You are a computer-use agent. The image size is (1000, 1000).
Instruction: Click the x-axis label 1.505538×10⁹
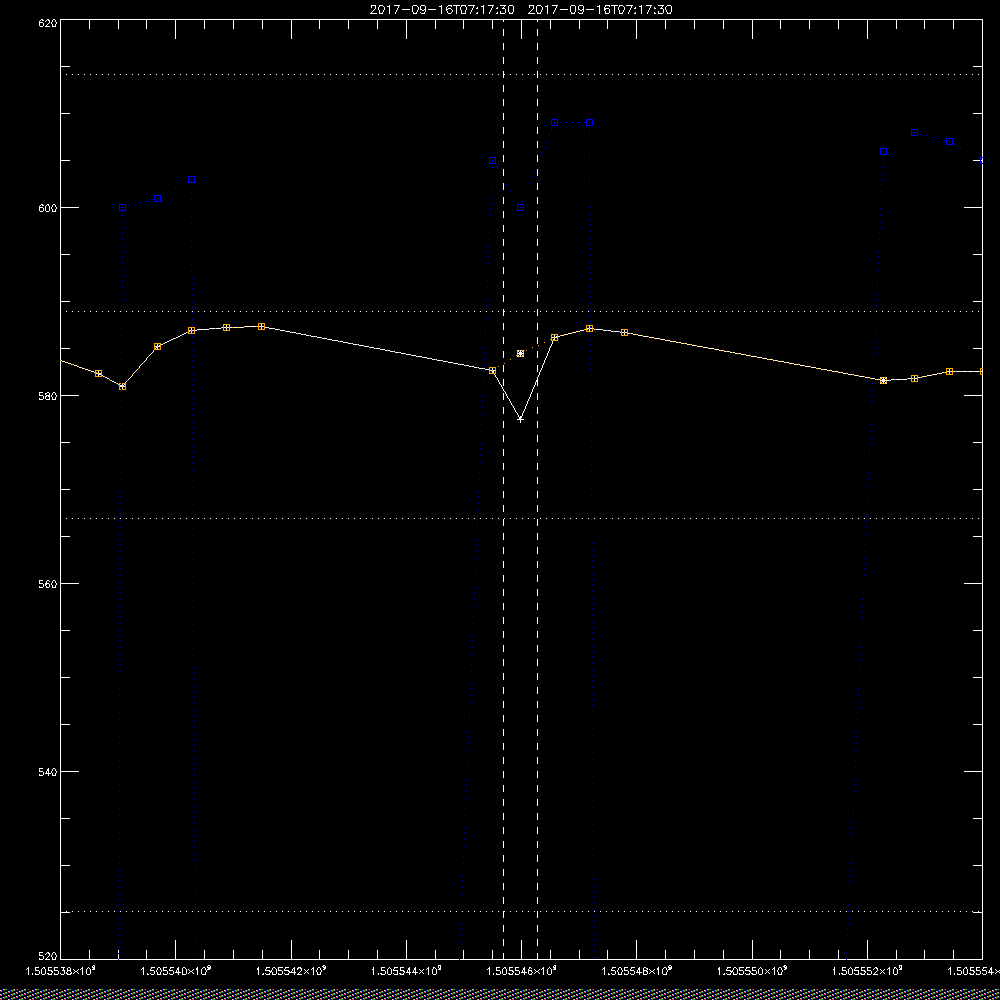click(x=61, y=971)
